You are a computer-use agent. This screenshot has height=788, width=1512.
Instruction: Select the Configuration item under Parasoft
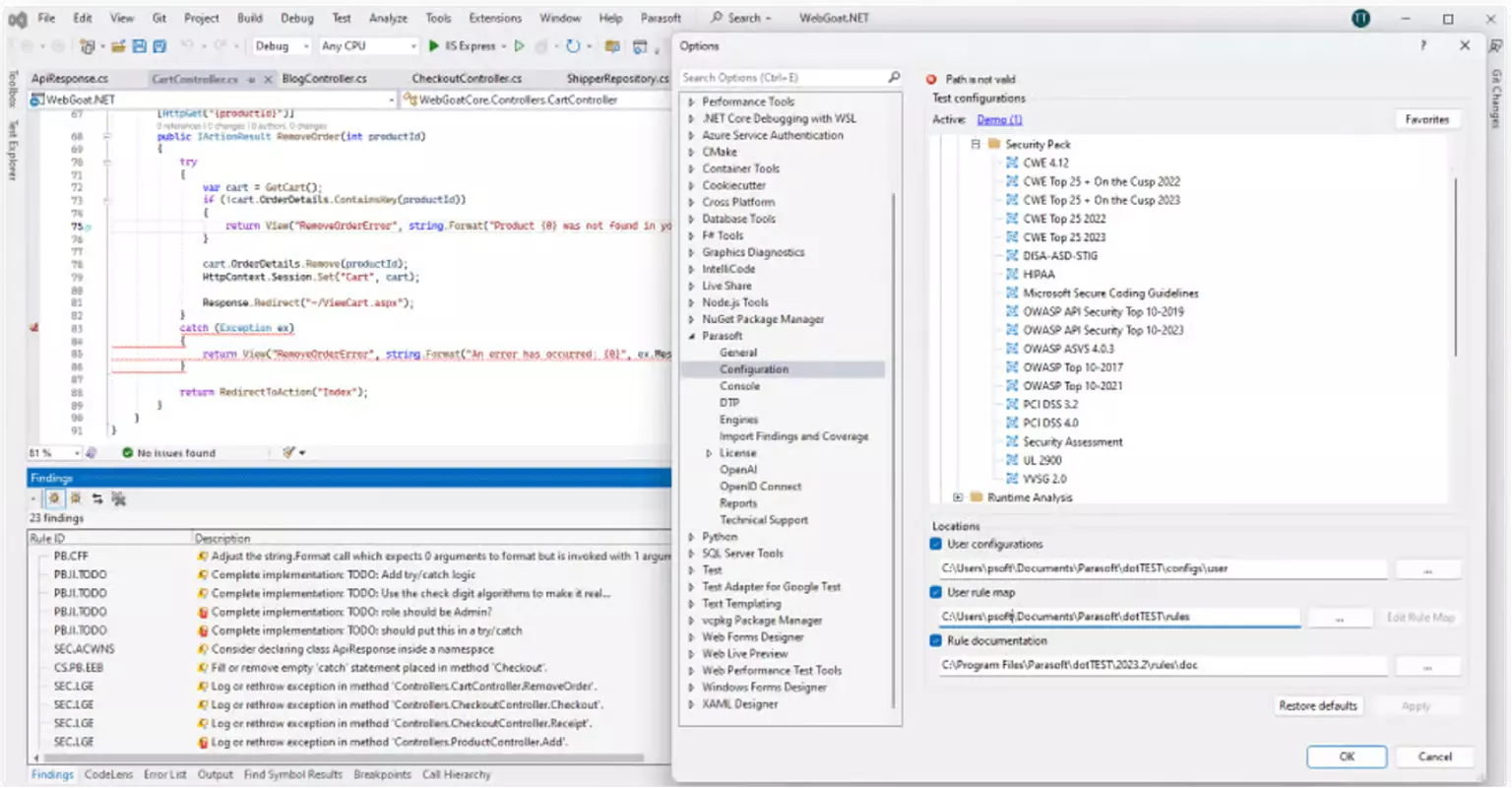pos(783,369)
